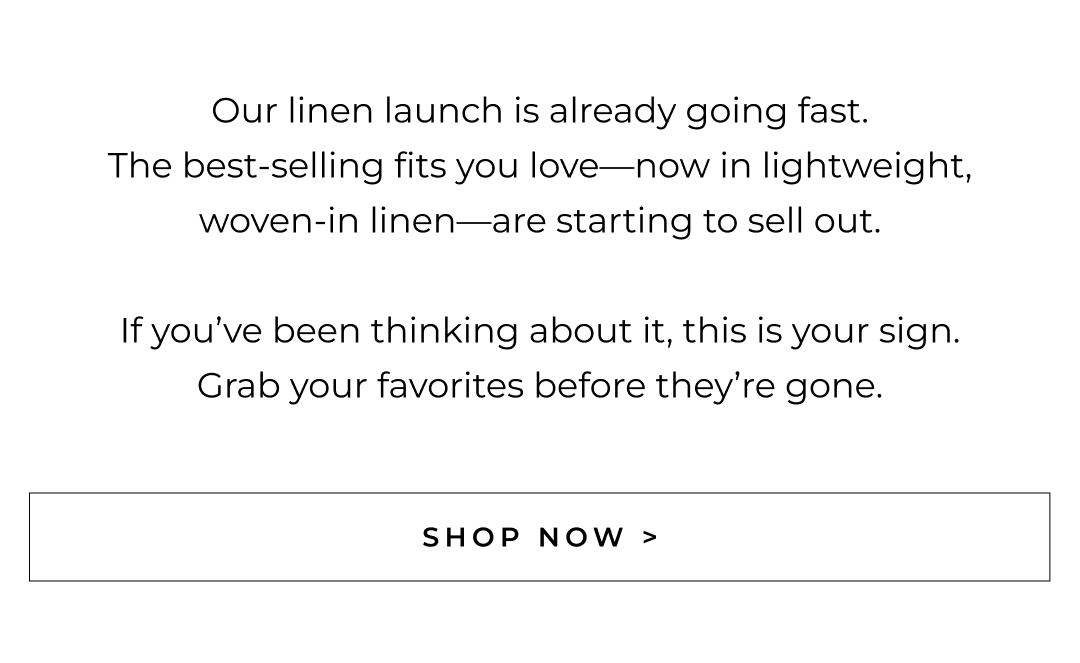Click the word "SHOP" on the button
This screenshot has height=663, width=1080.
point(471,537)
